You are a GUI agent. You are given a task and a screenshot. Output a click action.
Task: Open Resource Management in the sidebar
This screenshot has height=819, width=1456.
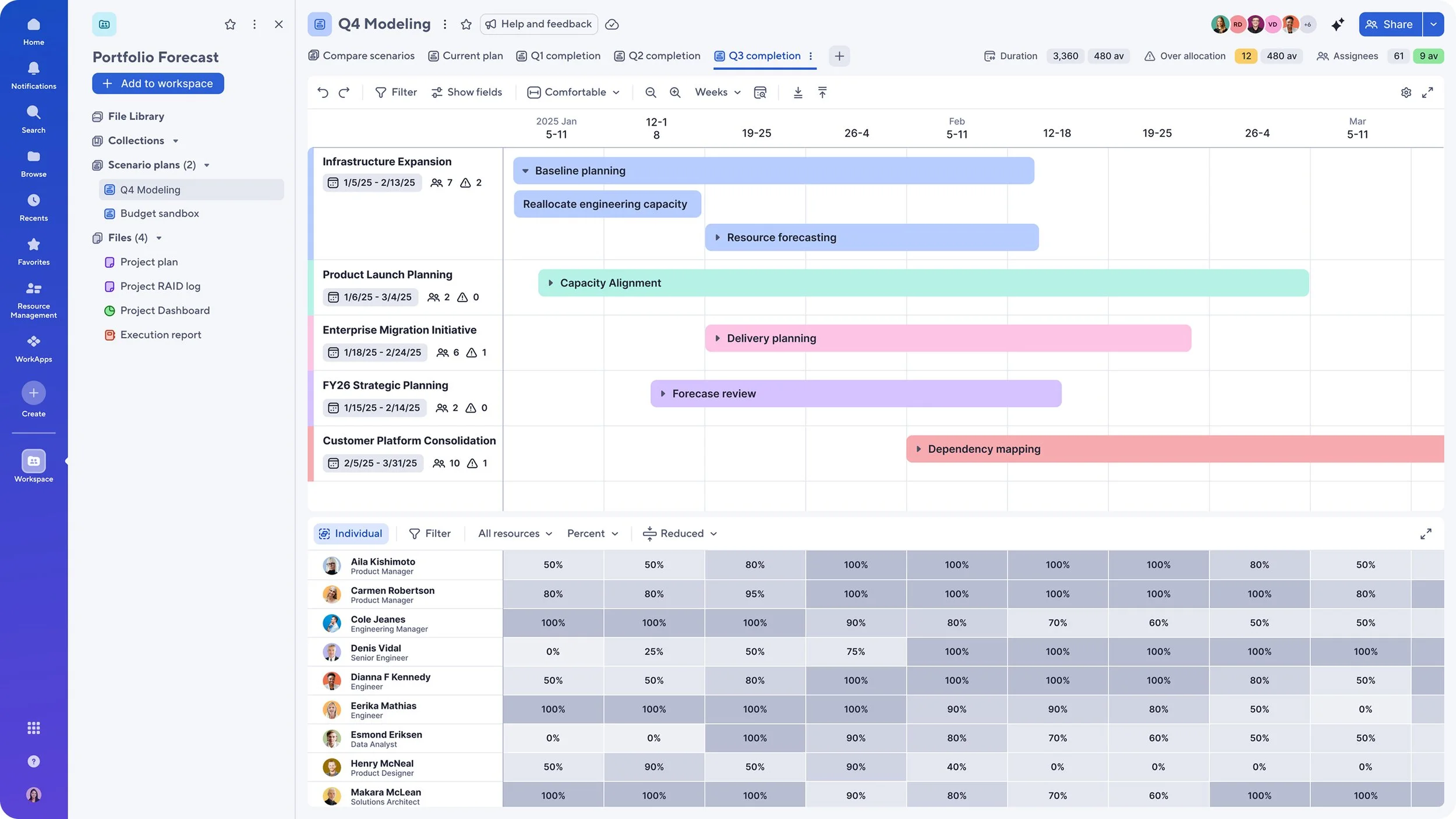click(x=34, y=300)
